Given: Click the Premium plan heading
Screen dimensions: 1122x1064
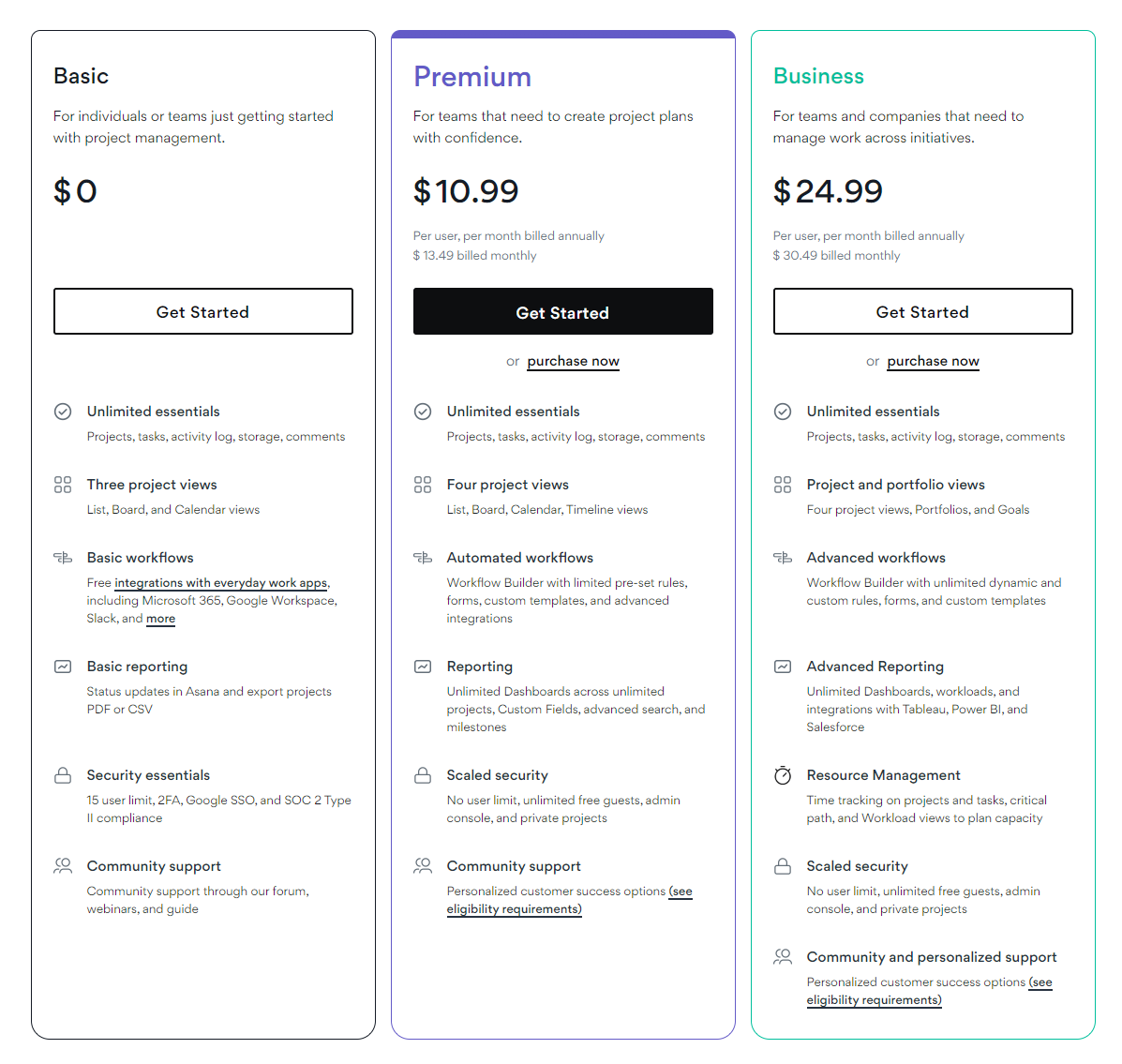Looking at the screenshot, I should click(472, 77).
